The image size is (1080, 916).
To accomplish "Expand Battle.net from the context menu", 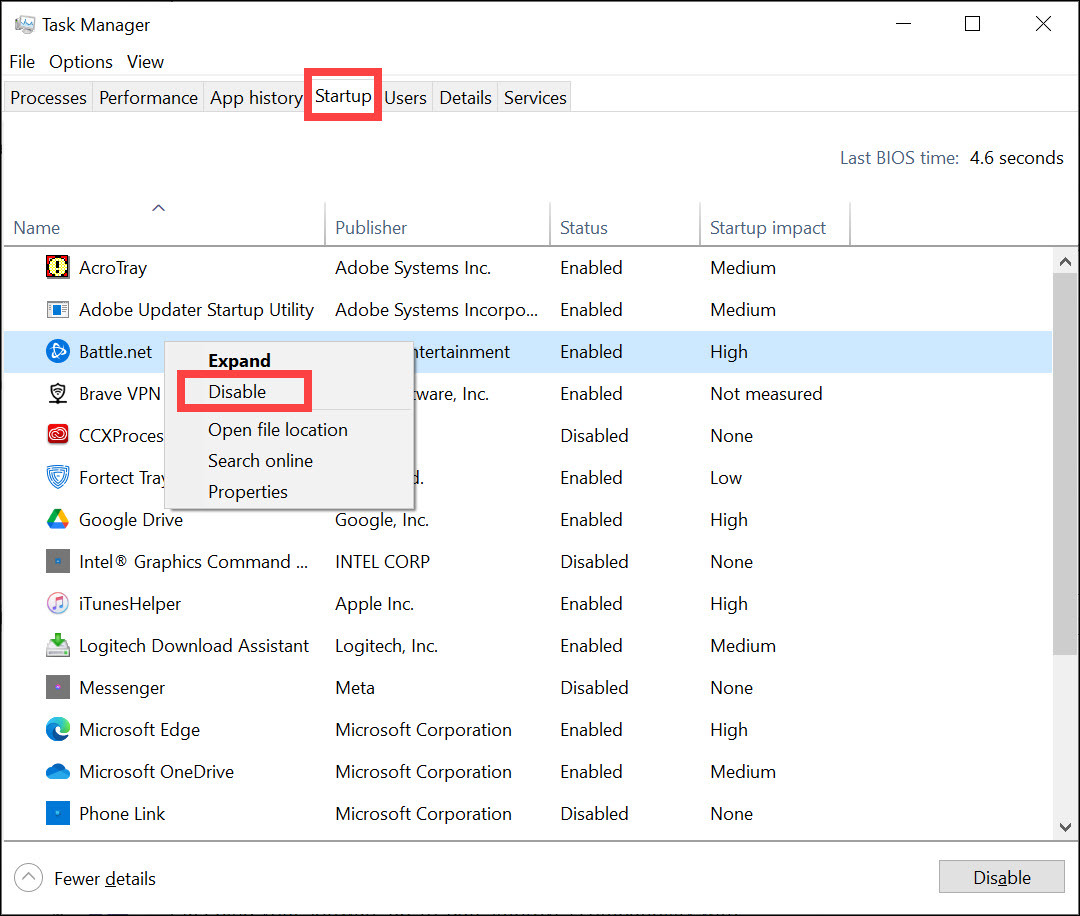I will point(238,360).
